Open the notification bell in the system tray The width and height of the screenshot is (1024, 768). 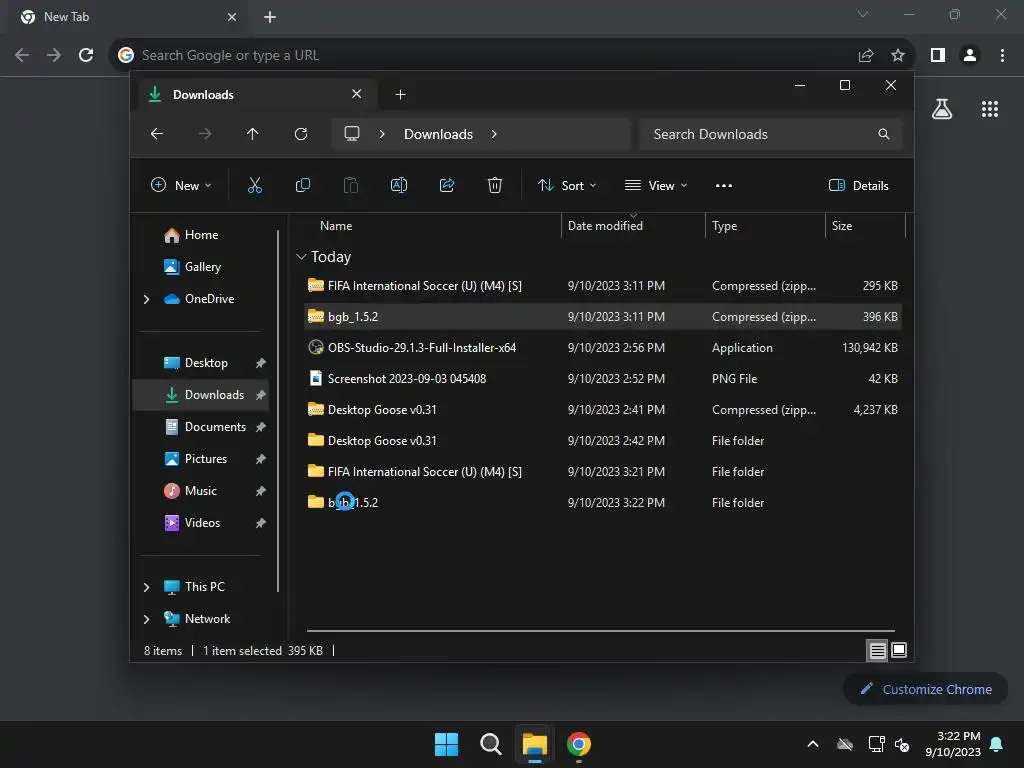coord(997,744)
